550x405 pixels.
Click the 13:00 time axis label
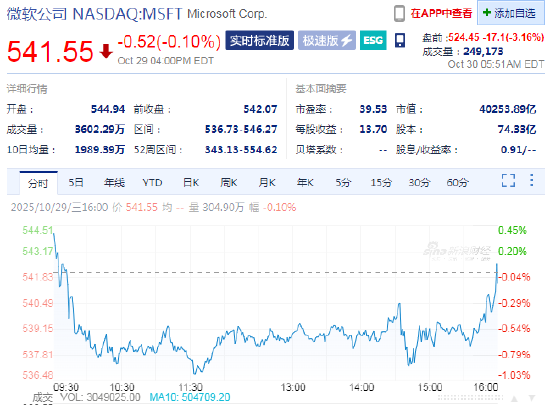293,387
